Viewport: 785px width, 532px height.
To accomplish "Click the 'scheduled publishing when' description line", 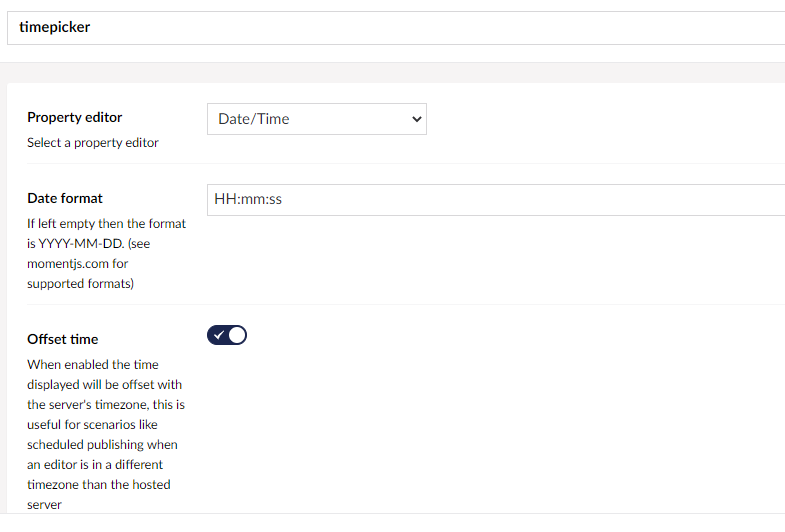I will click(102, 445).
